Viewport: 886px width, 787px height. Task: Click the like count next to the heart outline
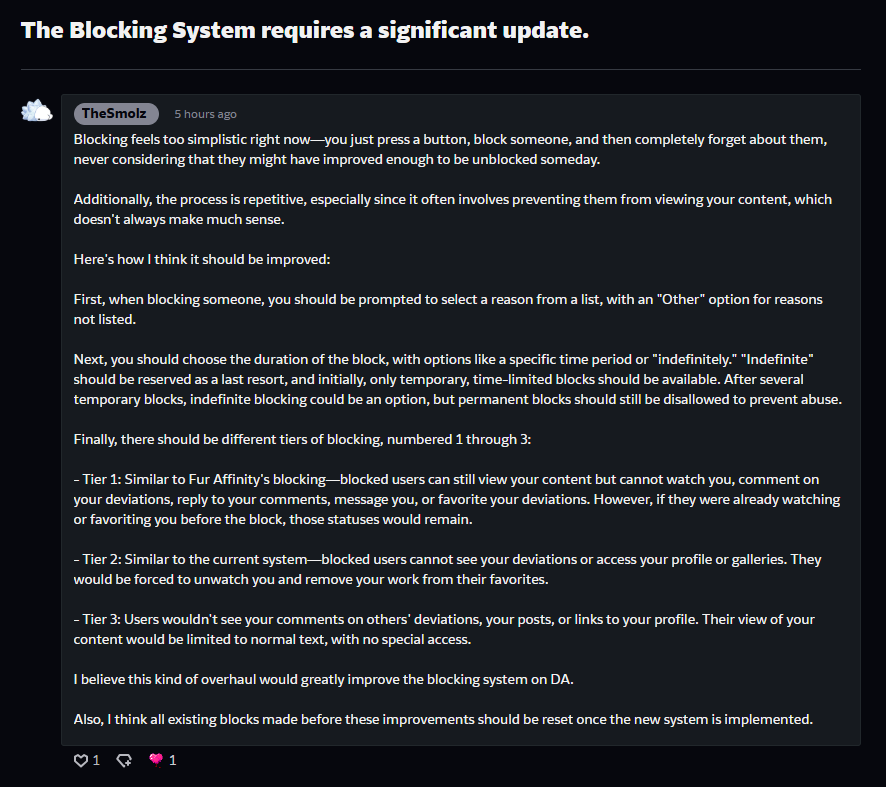[x=96, y=761]
